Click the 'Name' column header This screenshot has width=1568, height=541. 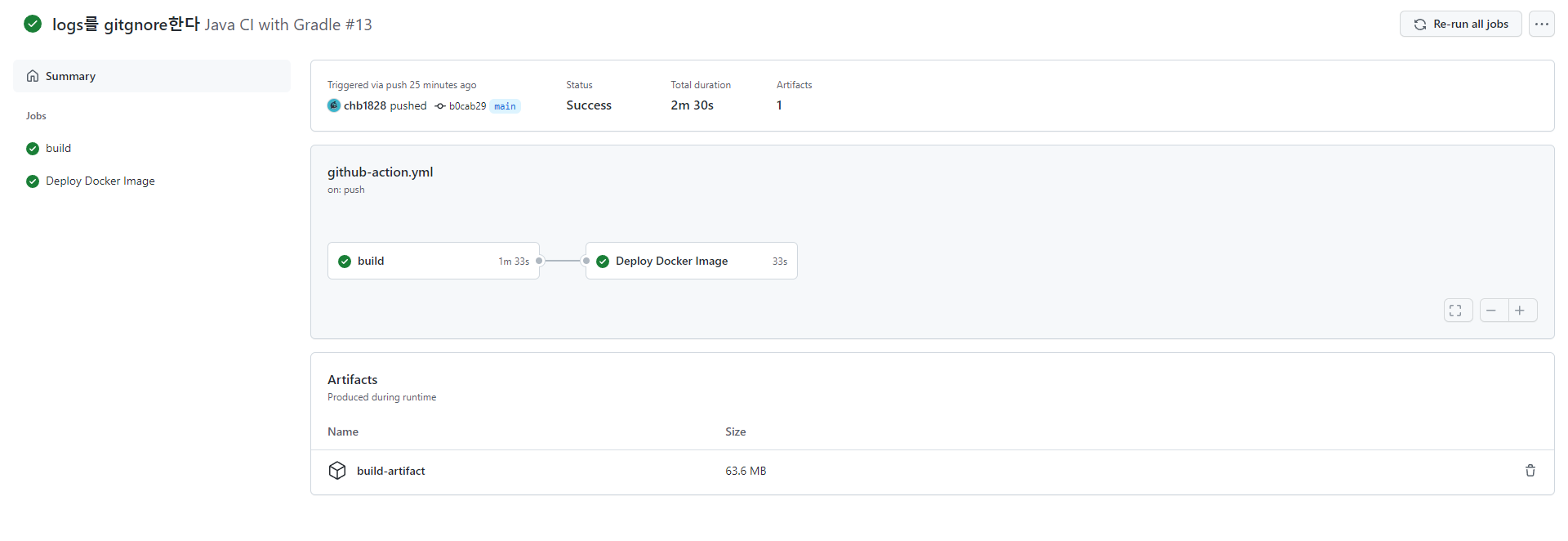click(343, 431)
